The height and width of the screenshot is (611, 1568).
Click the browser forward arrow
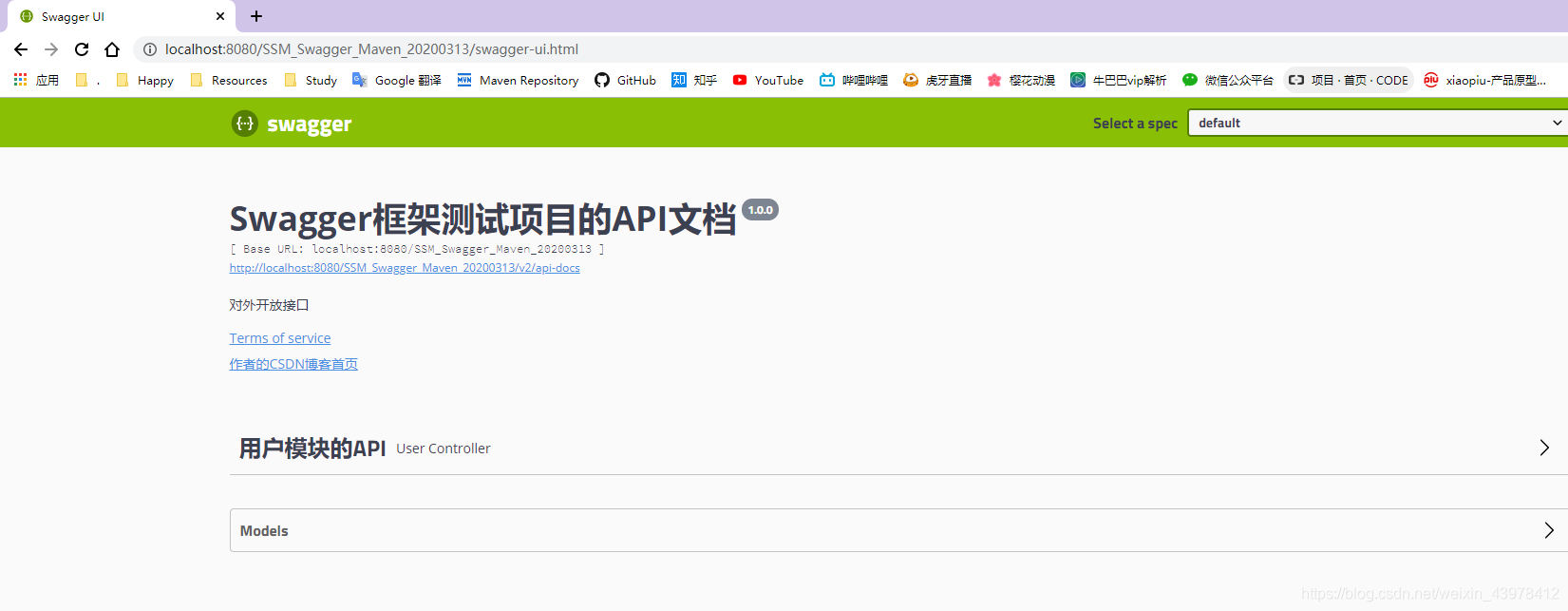[x=51, y=49]
